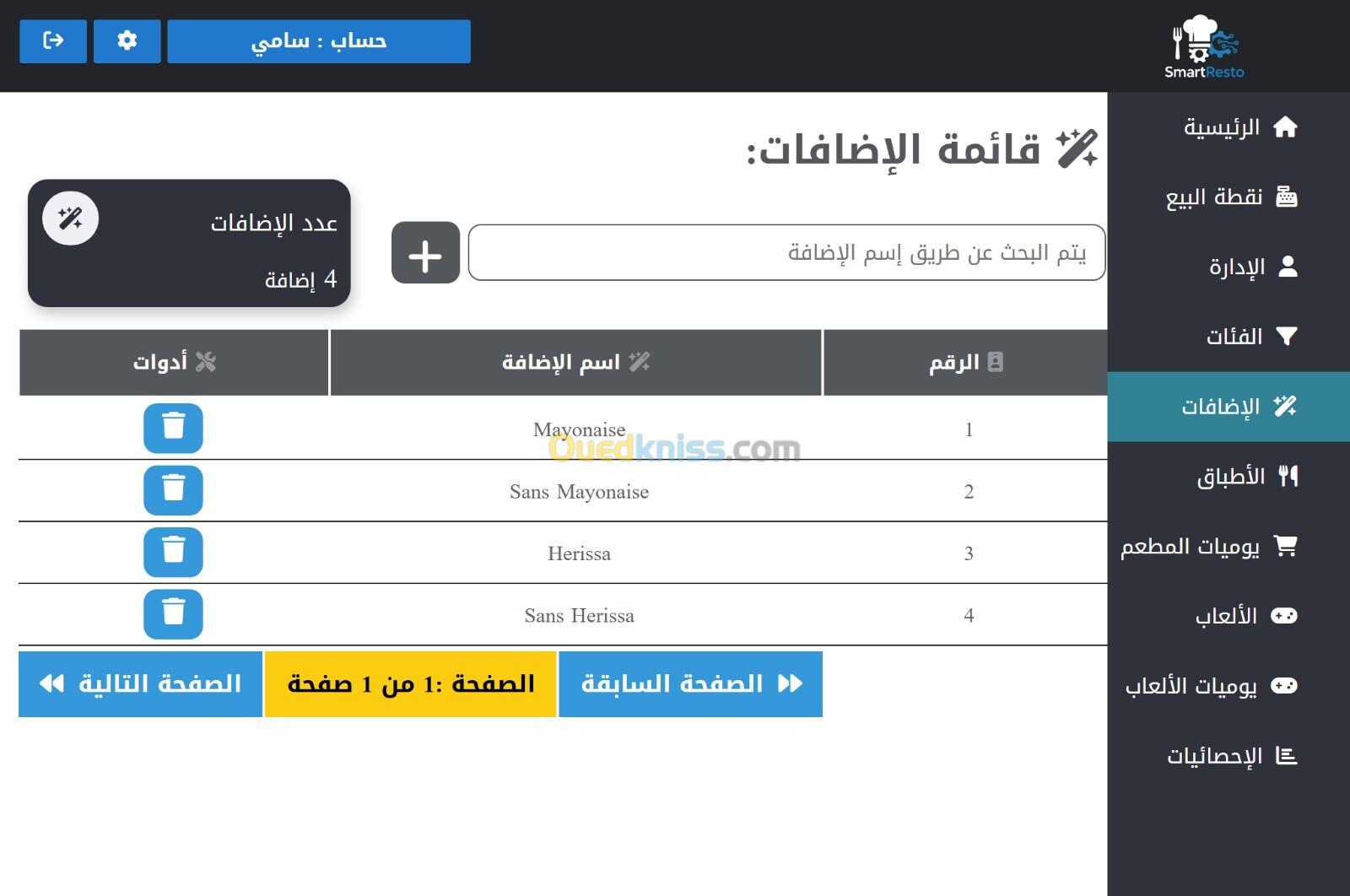The image size is (1350, 896).
Task: Delete the Sans Mayonaise addition
Action: 173,490
